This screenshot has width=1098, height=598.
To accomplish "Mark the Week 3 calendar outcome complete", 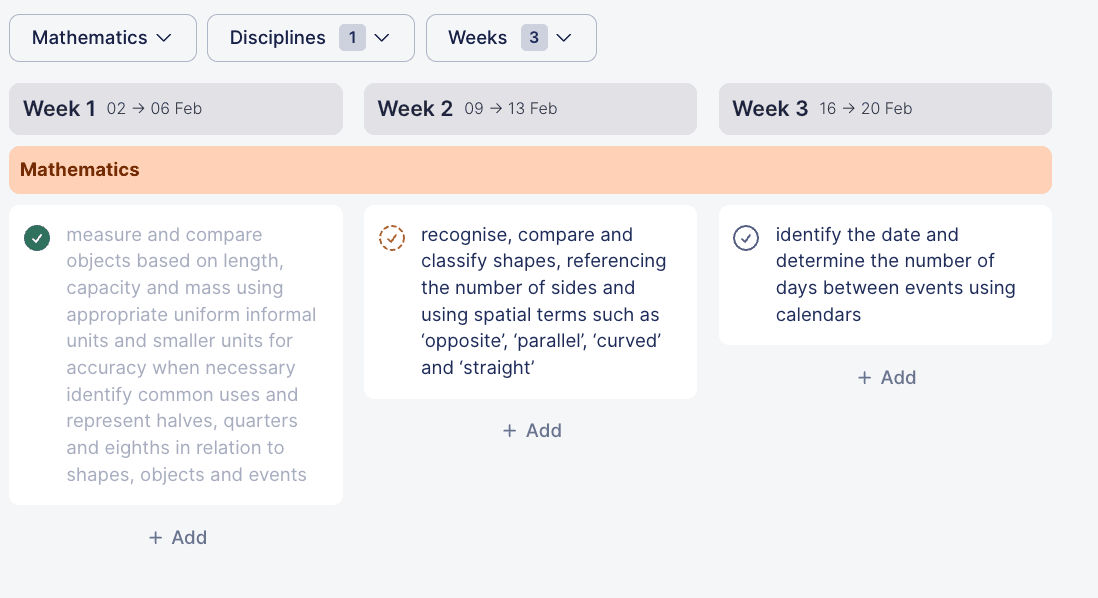I will 746,238.
